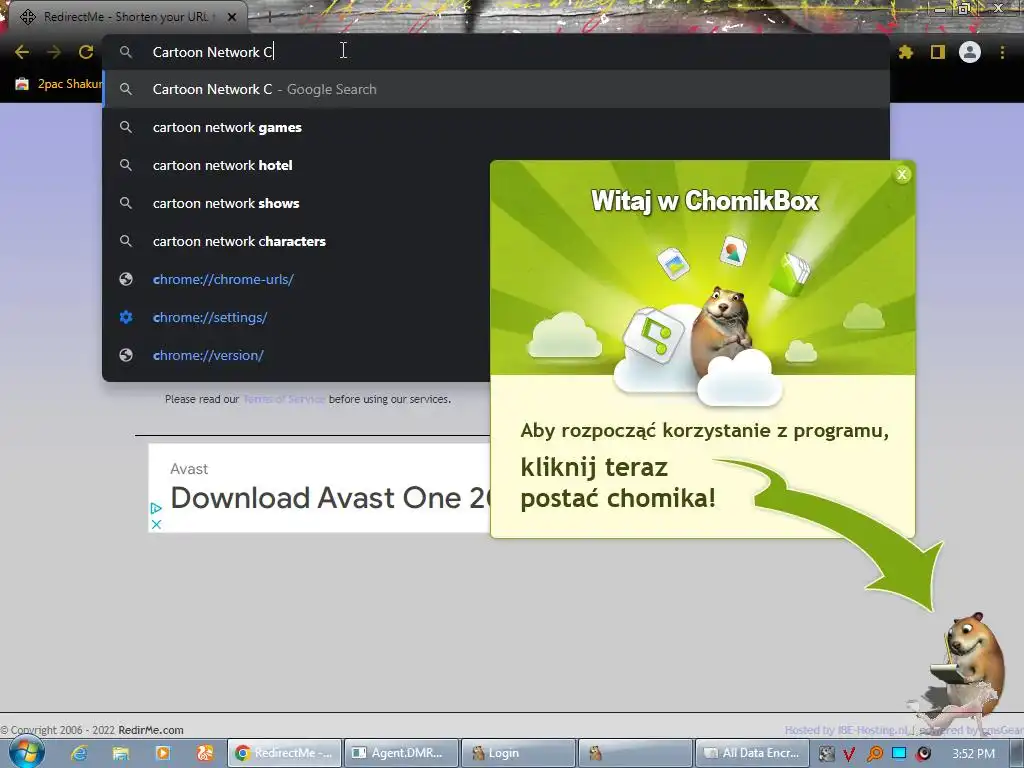The height and width of the screenshot is (768, 1024).
Task: Click the 2pac Shakur bookmark
Action: point(59,84)
